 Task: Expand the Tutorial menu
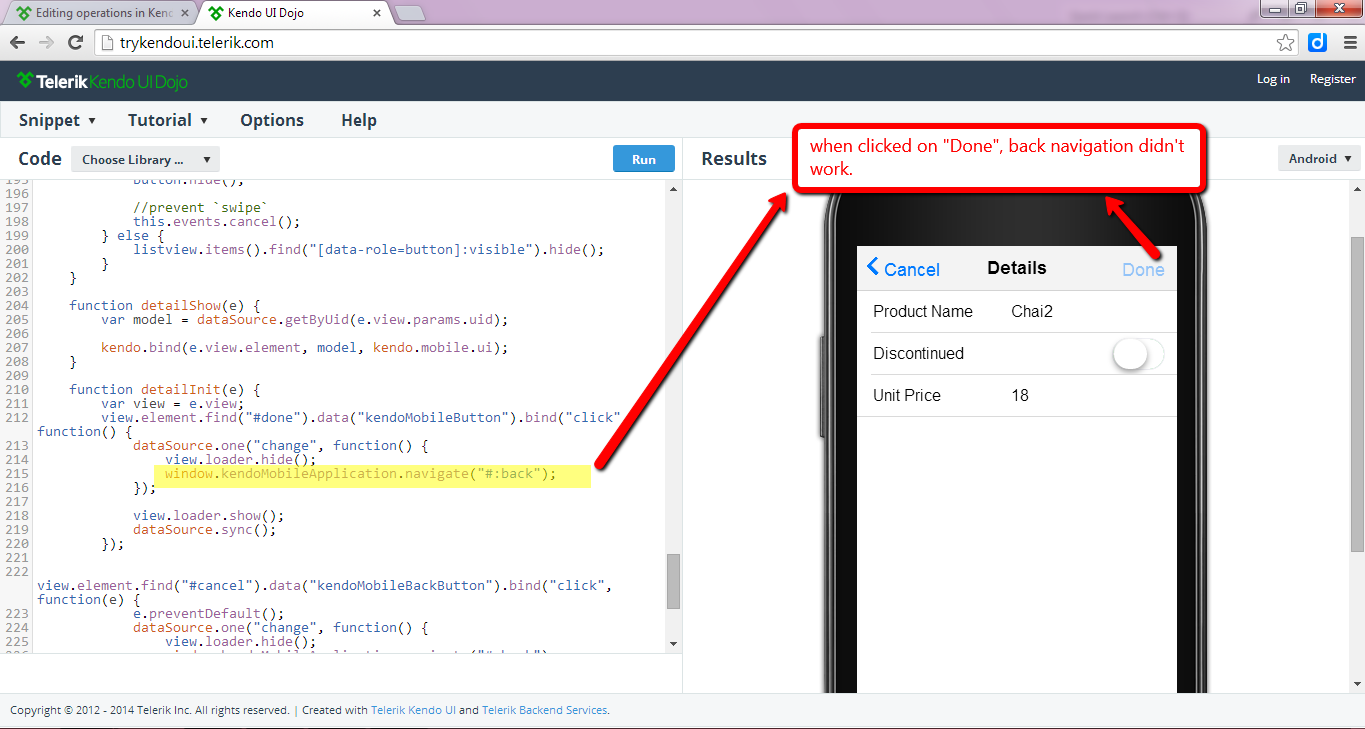coord(168,120)
